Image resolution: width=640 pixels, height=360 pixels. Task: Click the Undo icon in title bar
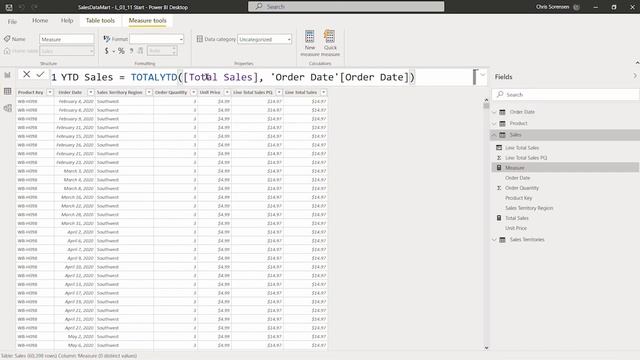pyautogui.click(x=22, y=7)
